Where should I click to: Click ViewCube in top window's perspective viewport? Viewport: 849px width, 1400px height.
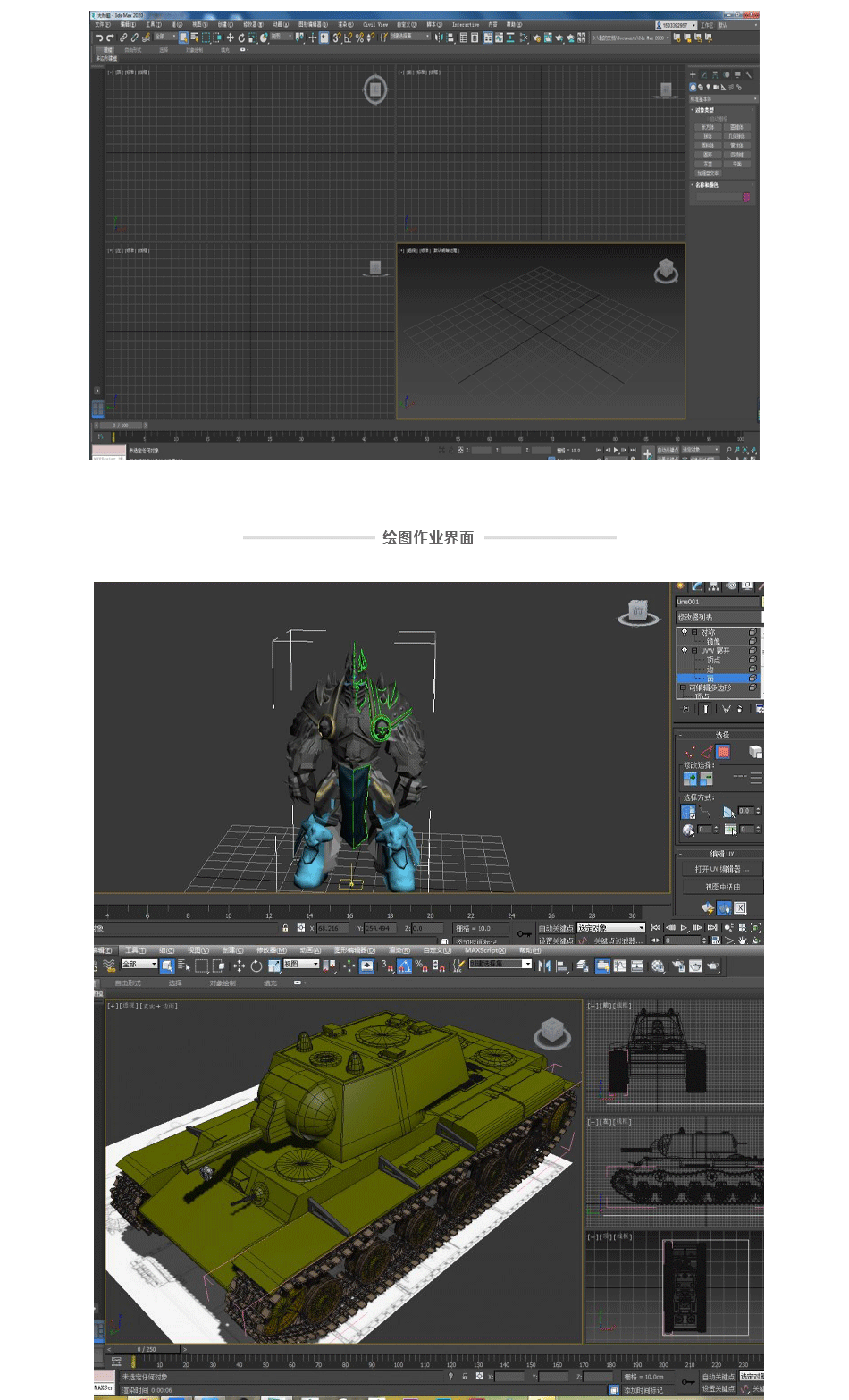[x=666, y=271]
